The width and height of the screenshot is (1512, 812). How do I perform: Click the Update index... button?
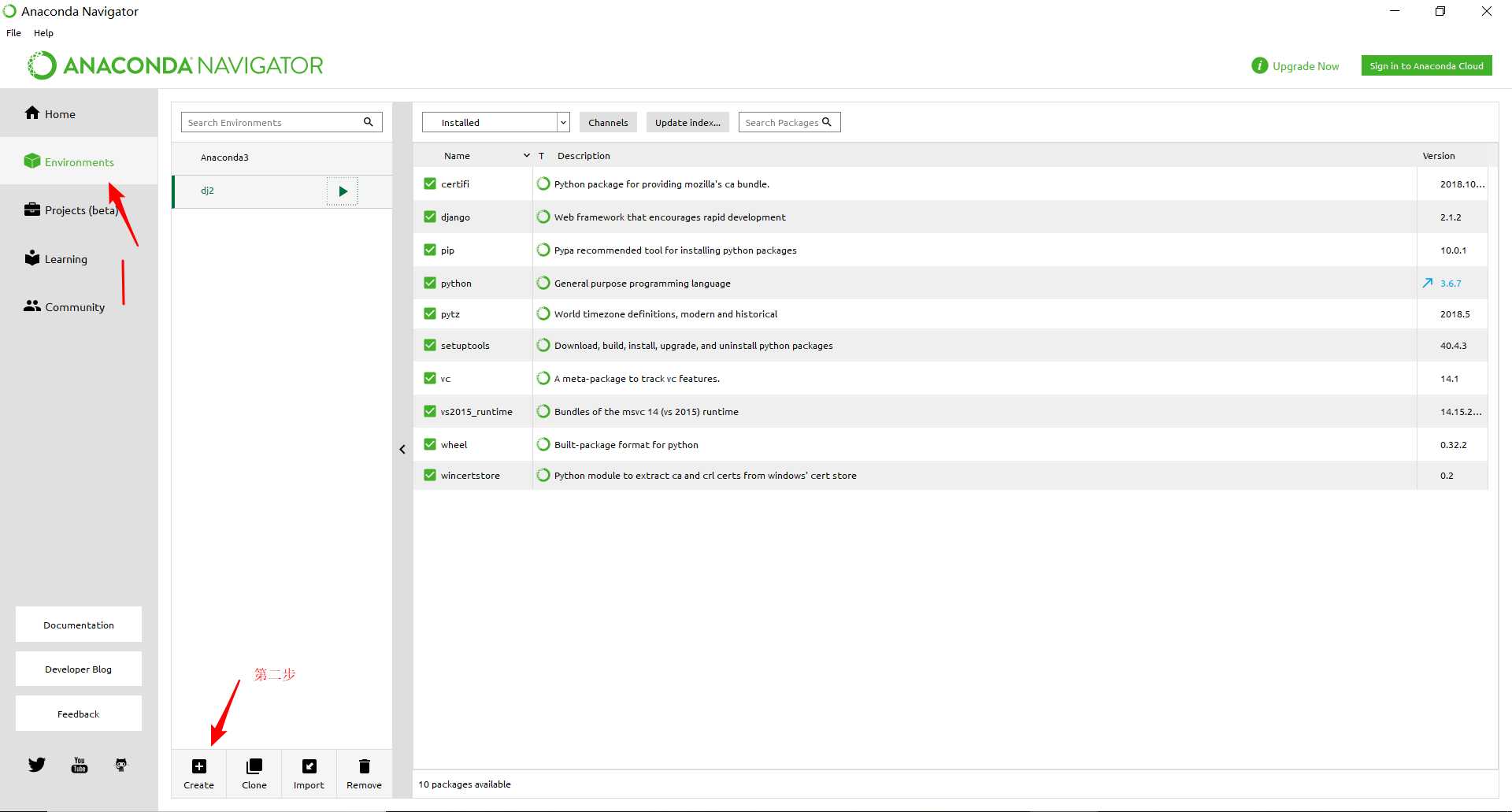coord(687,122)
